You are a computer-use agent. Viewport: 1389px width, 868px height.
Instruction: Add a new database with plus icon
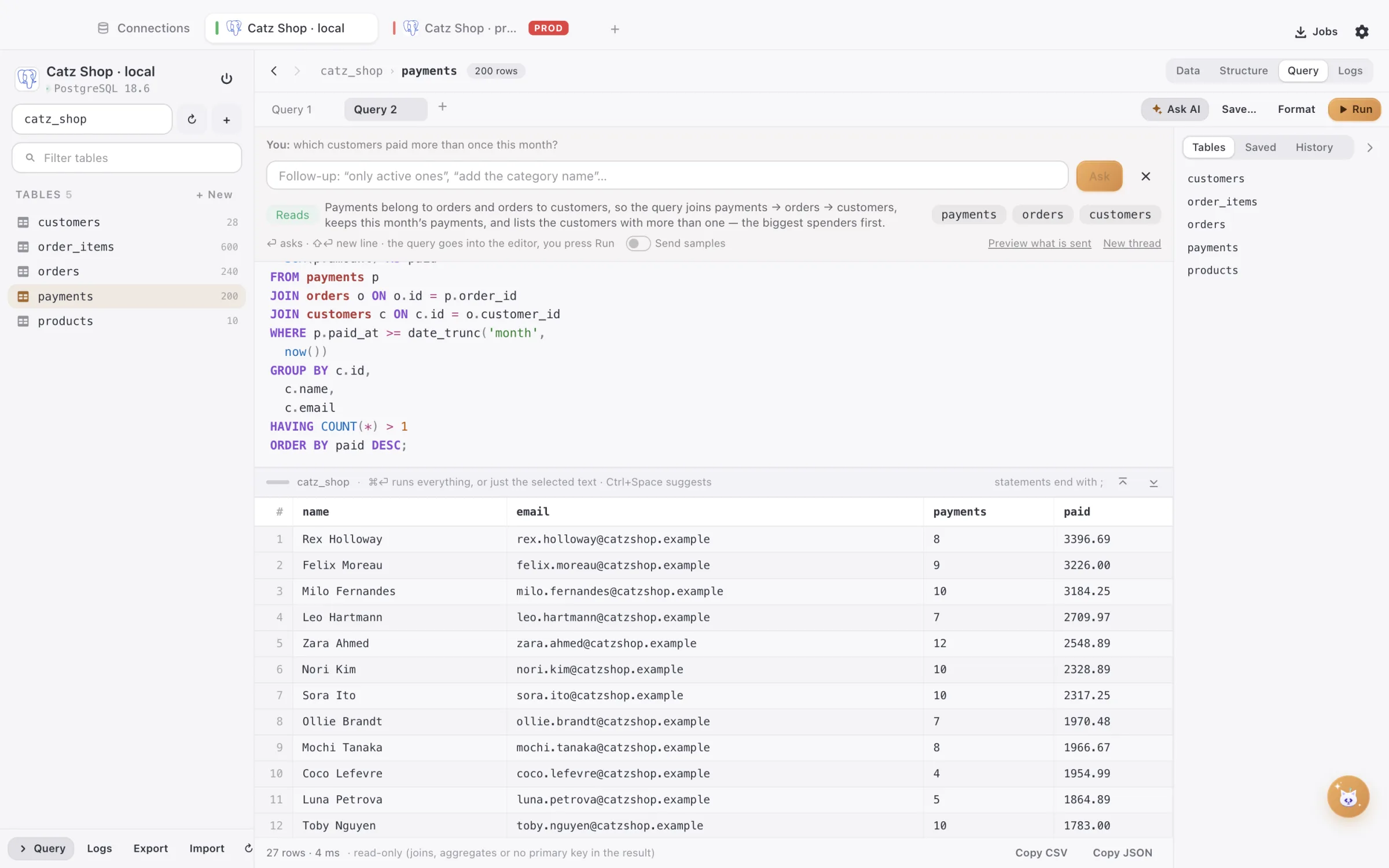[227, 119]
